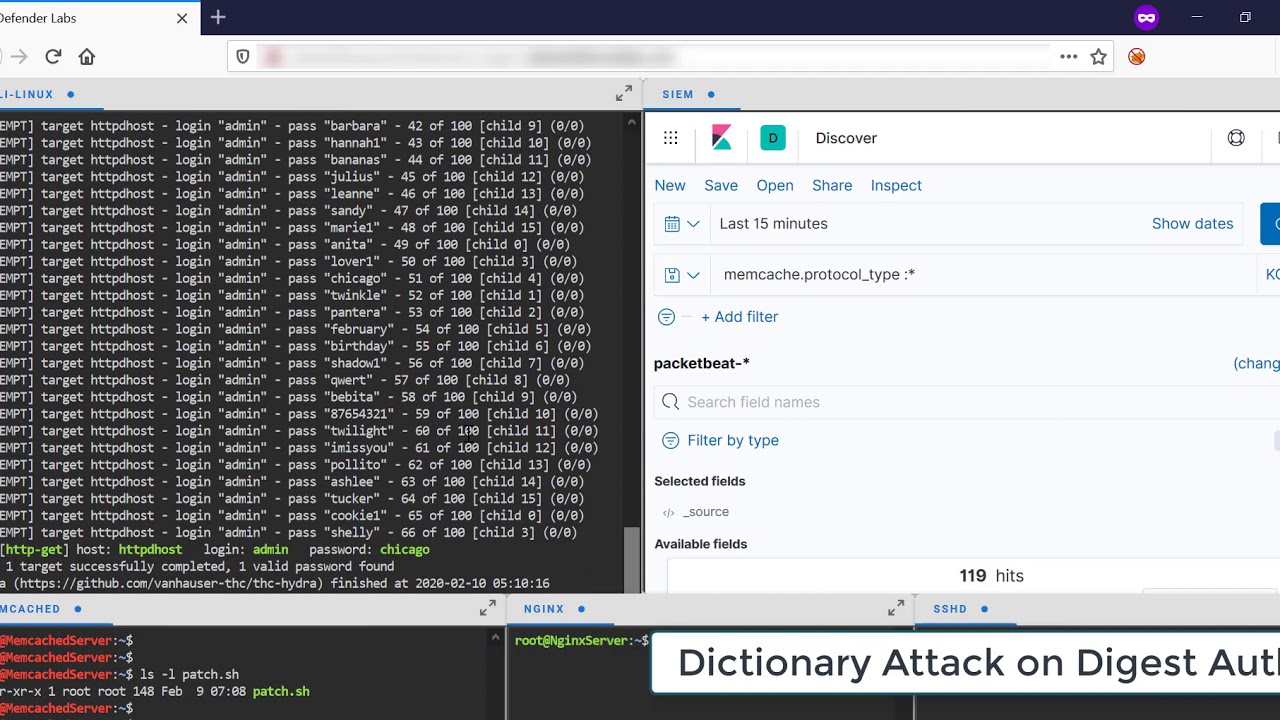Screen dimensions: 1280x720
Task: Click Add filter link
Action: (x=739, y=317)
